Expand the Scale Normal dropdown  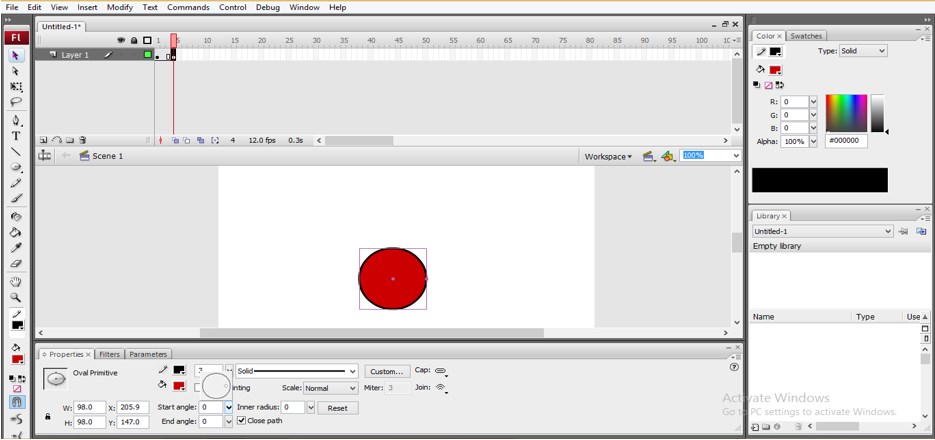(330, 388)
